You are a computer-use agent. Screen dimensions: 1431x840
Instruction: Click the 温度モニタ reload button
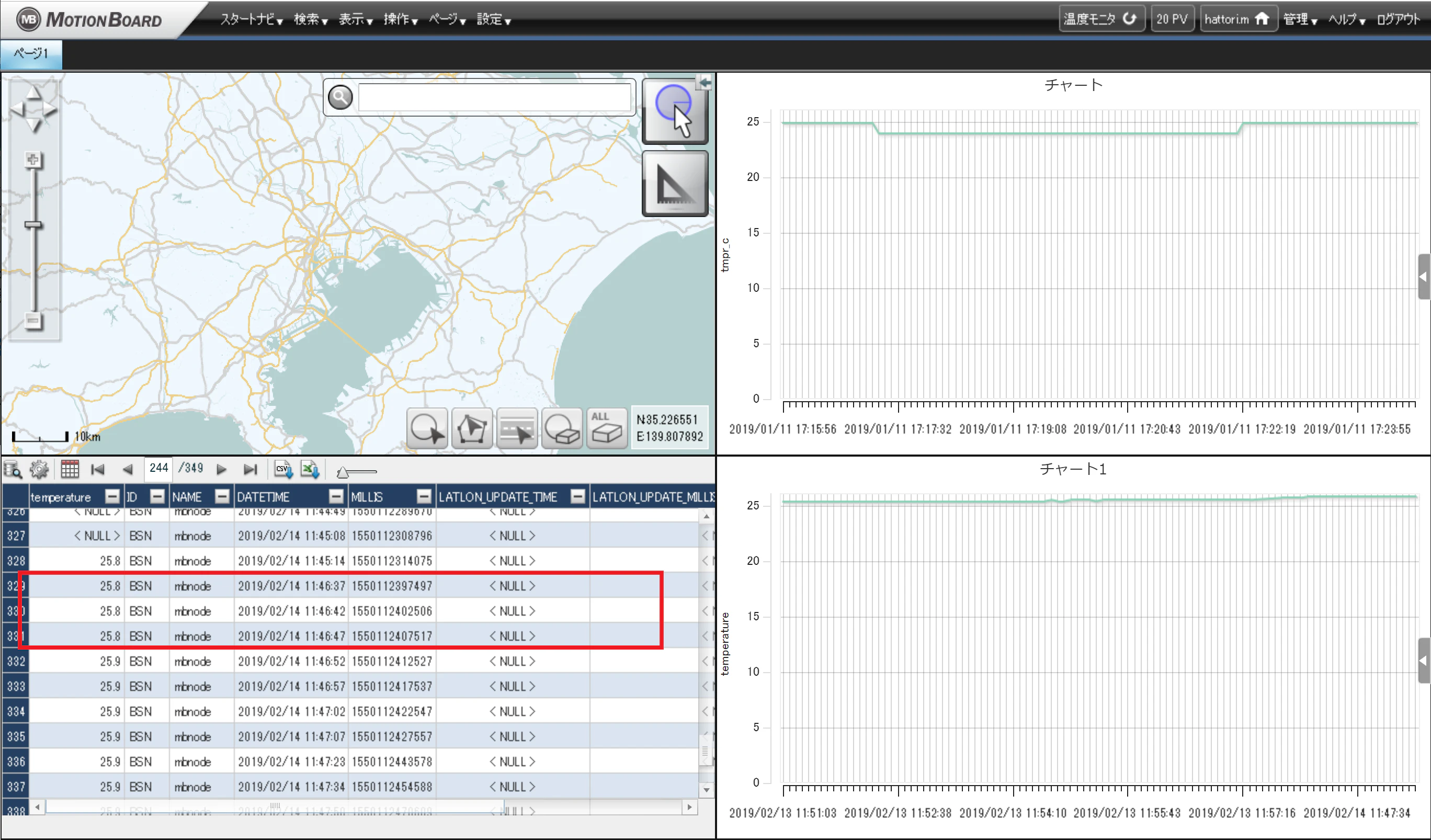[1101, 19]
